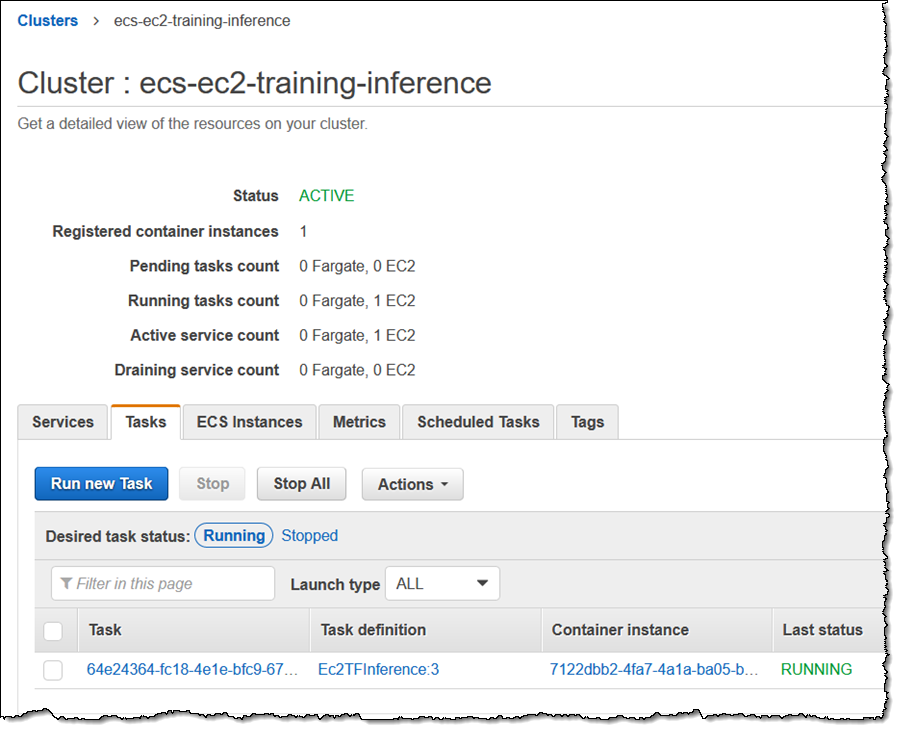
Task: Click the Run new Task button
Action: click(101, 484)
